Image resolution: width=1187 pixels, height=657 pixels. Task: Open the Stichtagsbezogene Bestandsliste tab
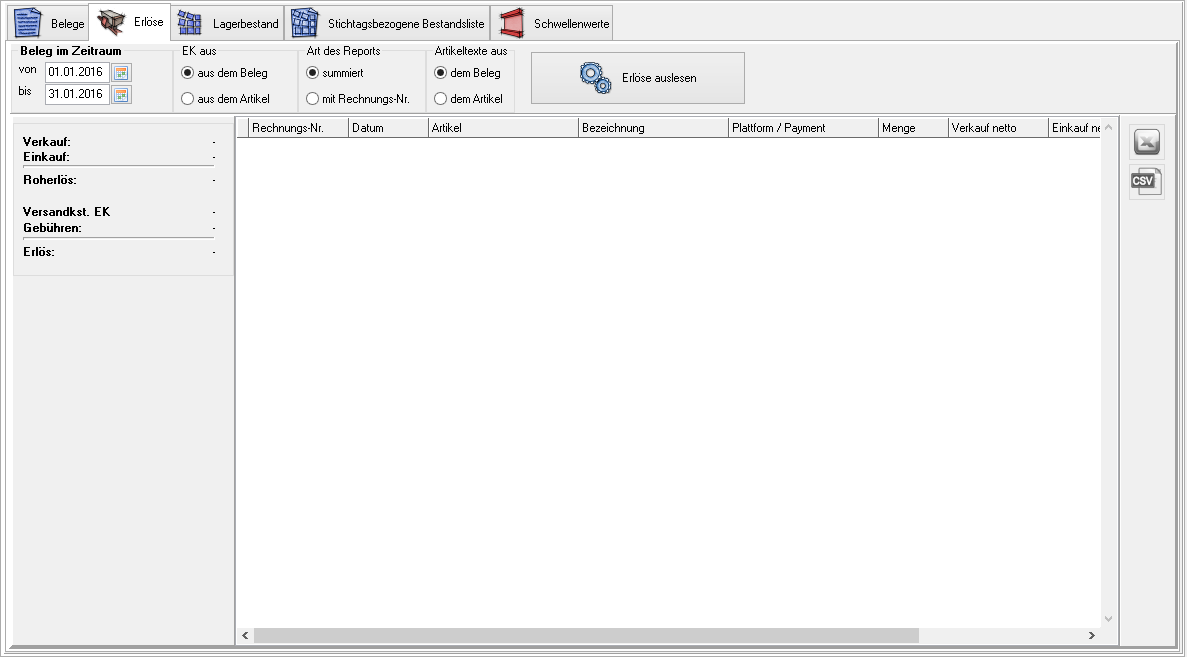coord(387,23)
